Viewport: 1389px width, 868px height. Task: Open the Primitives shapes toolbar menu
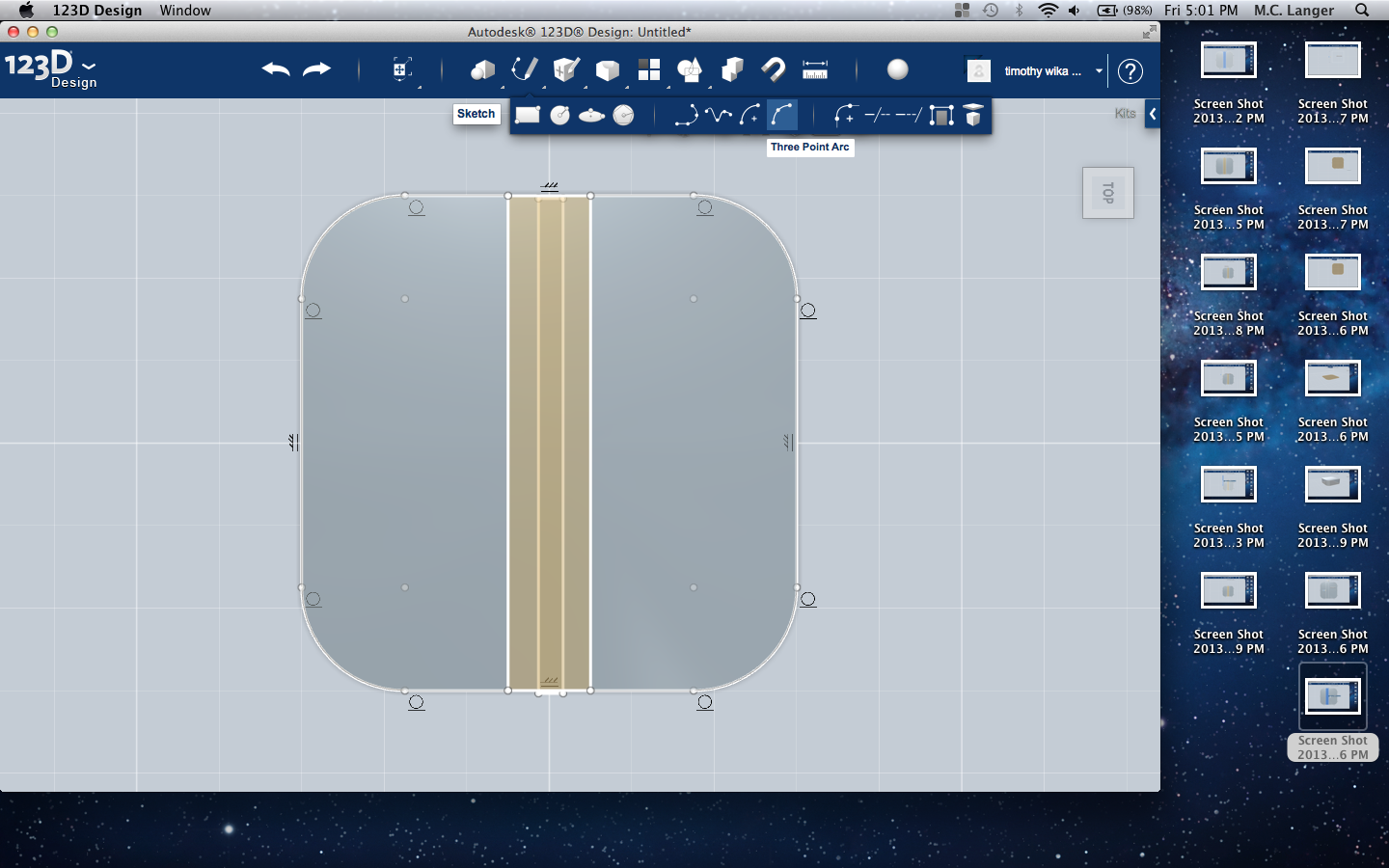(x=482, y=69)
